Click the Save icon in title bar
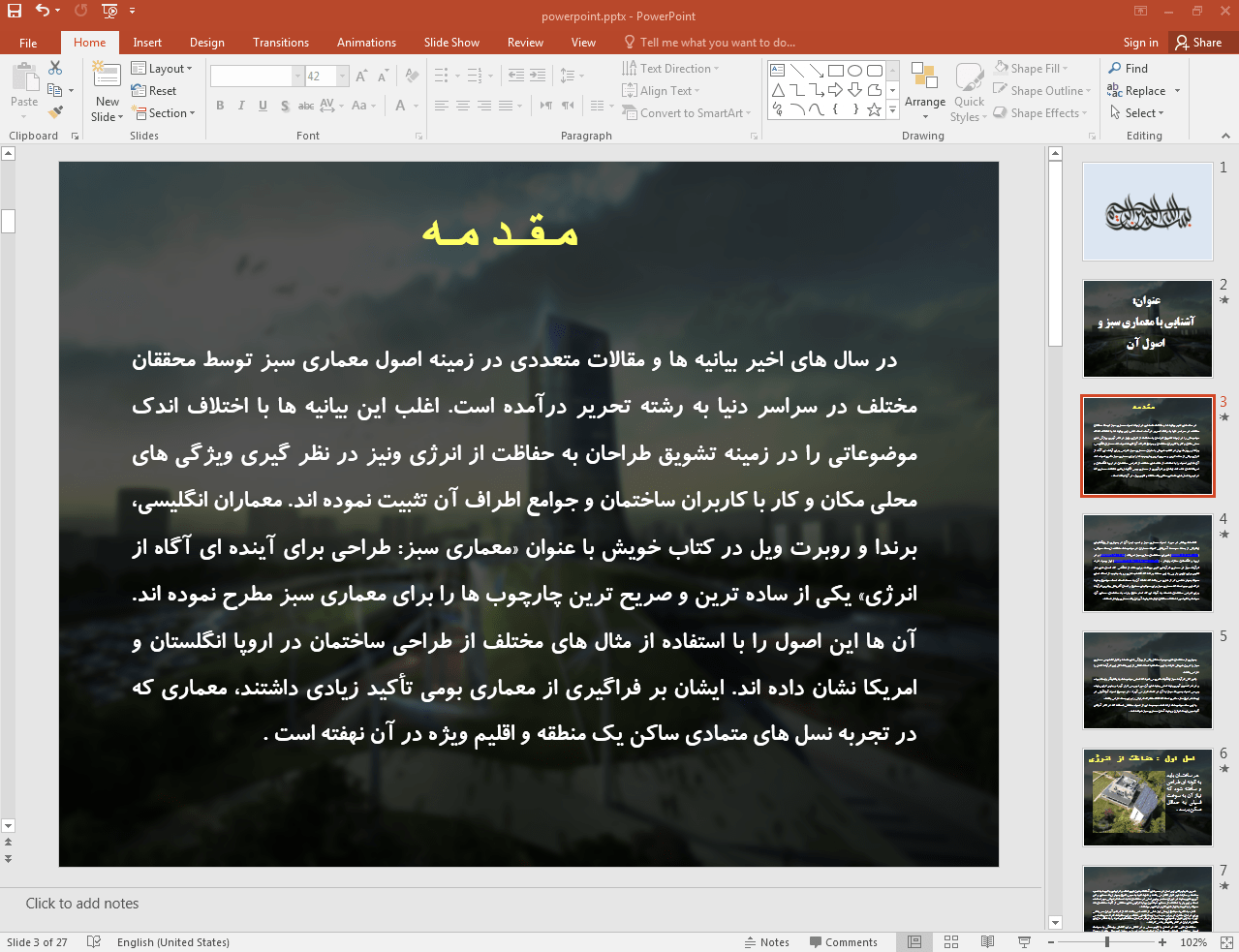The width and height of the screenshot is (1239, 952). point(15,11)
